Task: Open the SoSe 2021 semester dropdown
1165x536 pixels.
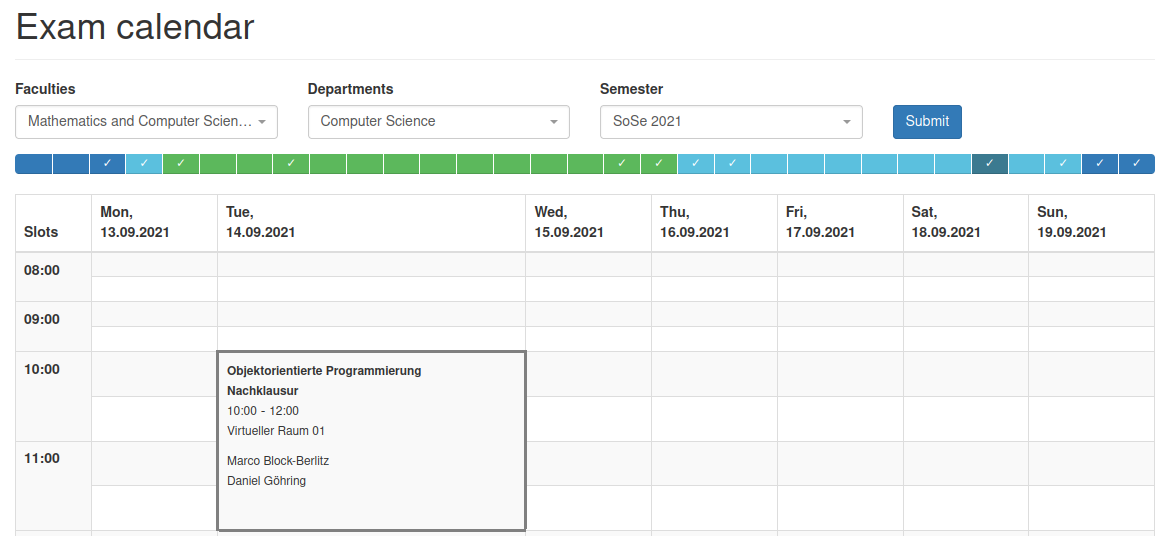Action: click(x=731, y=122)
